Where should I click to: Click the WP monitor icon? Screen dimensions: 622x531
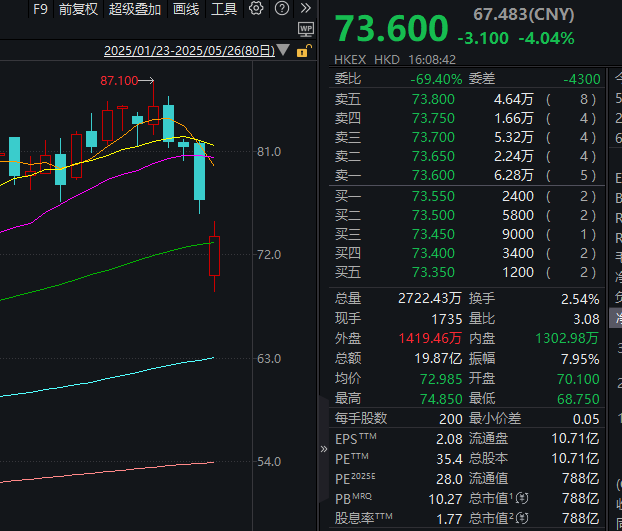[305, 30]
